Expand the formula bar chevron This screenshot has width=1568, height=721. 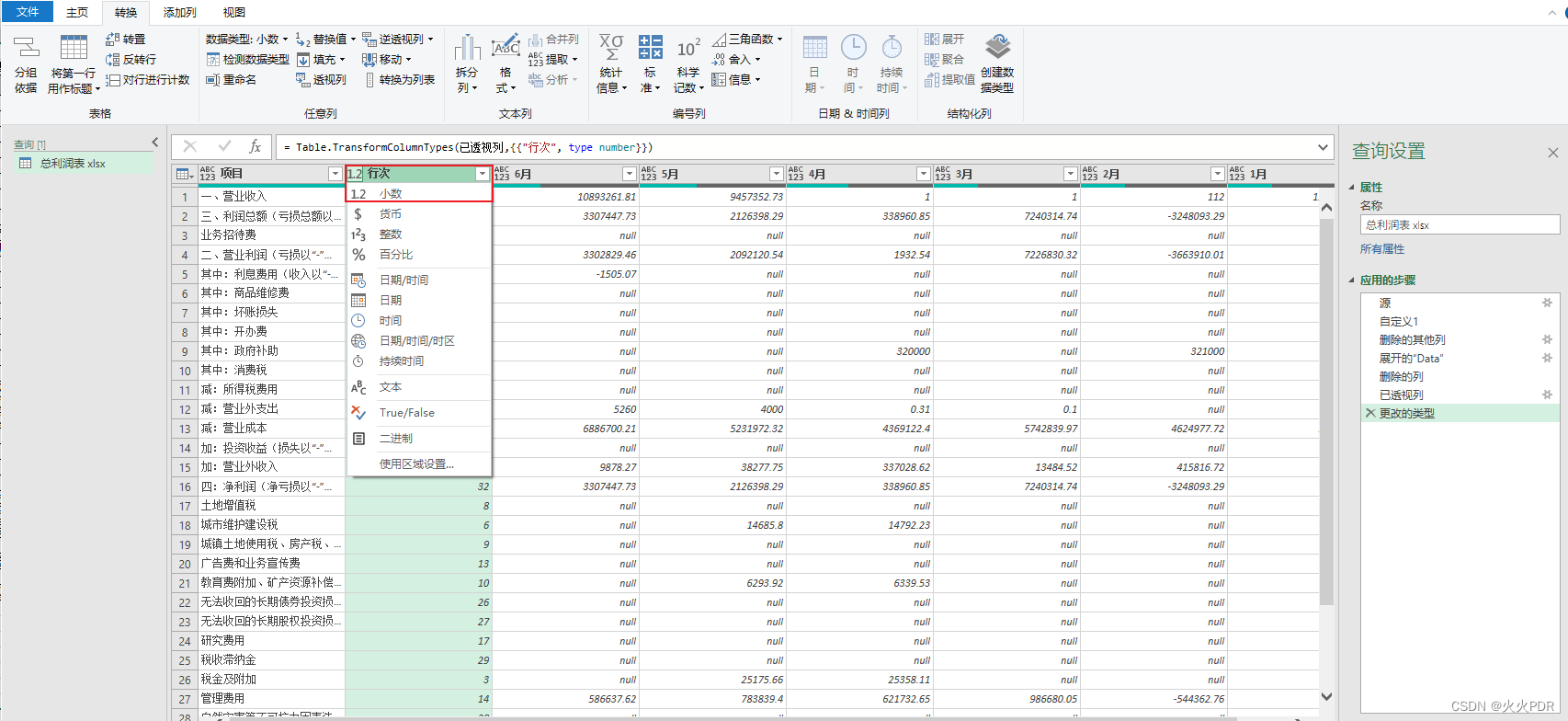pos(1323,147)
